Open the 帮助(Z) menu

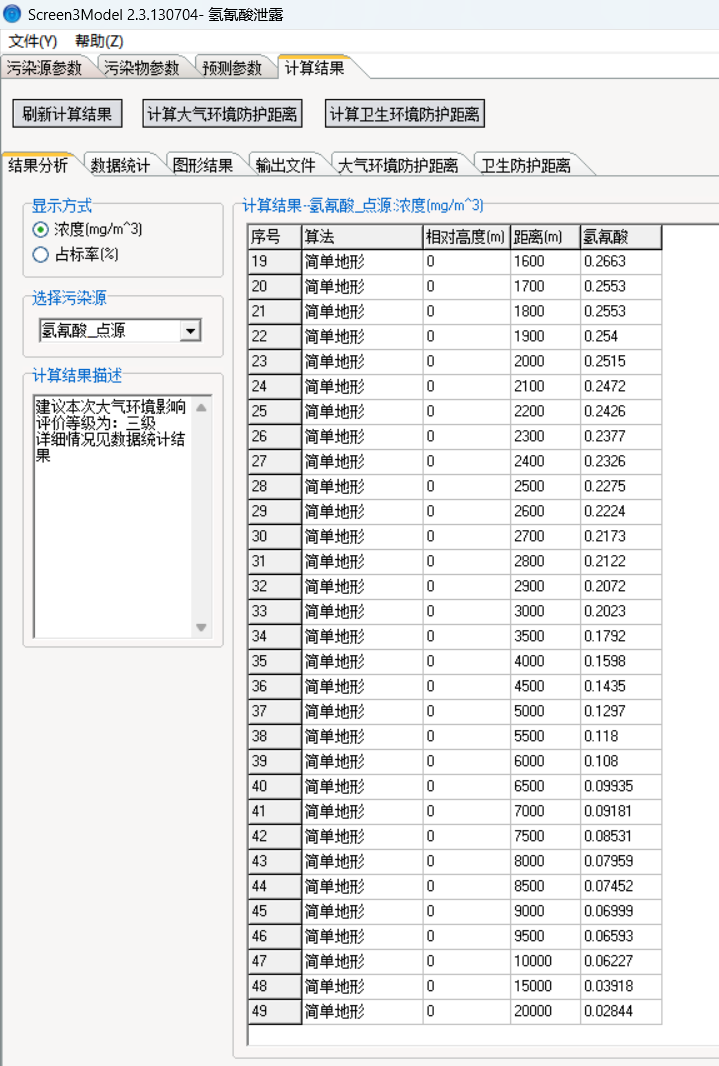99,41
